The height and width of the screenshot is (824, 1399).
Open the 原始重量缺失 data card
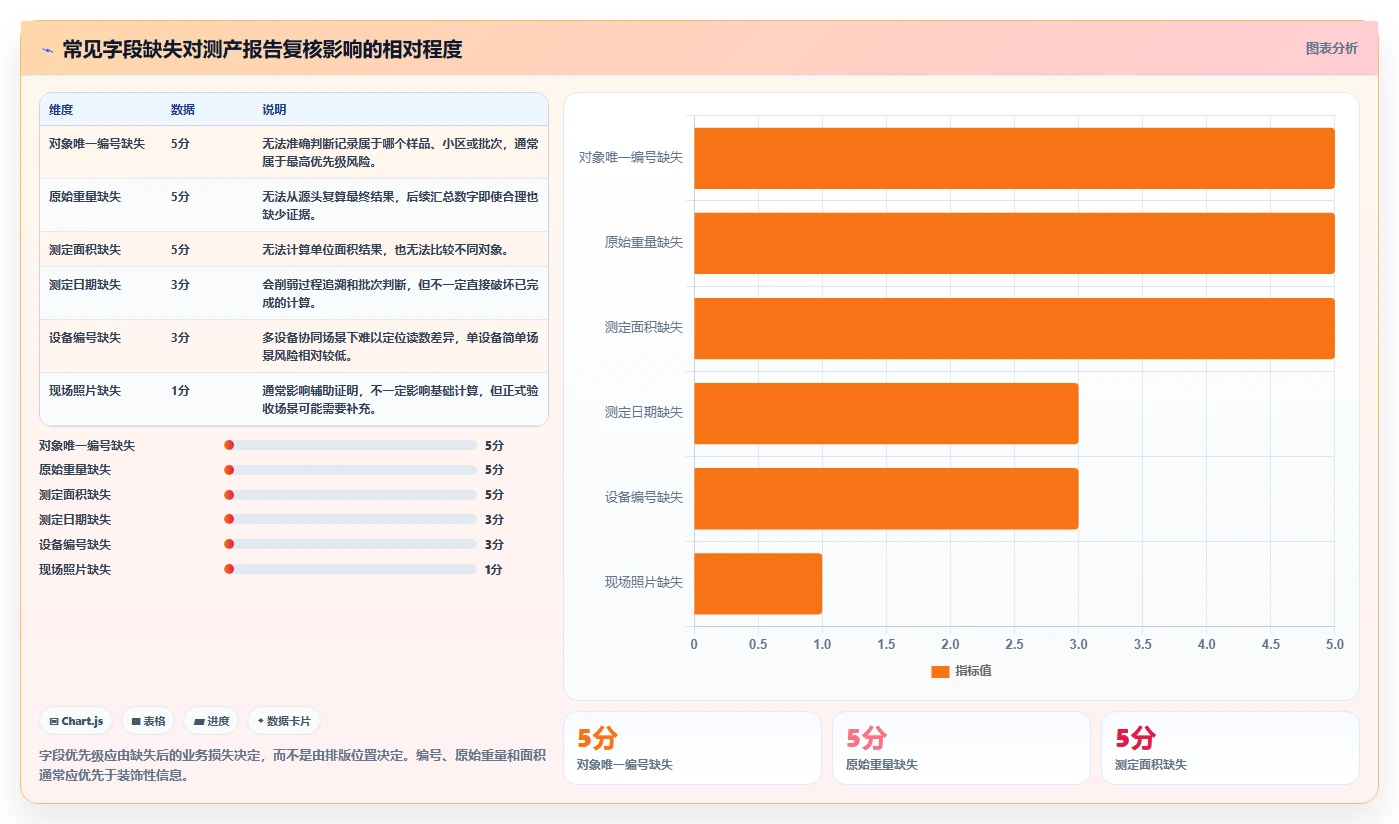(961, 748)
